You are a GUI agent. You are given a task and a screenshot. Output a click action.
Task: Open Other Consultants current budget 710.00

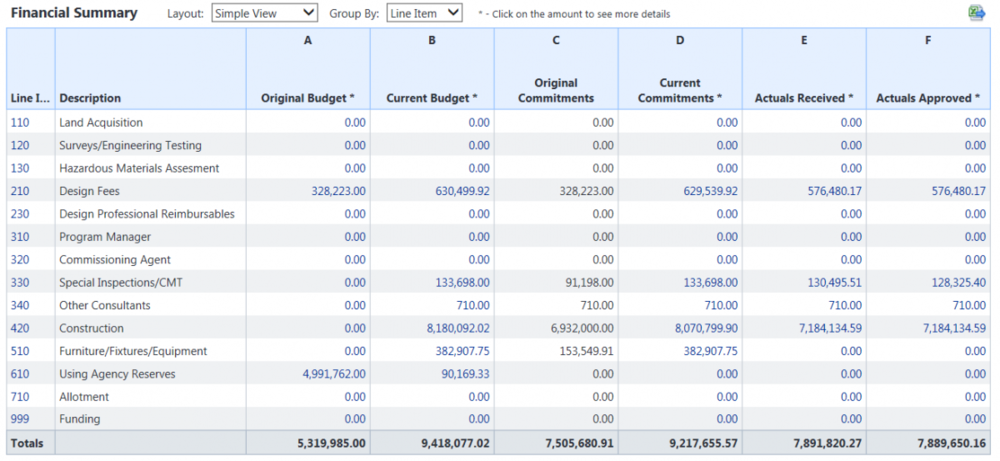pyautogui.click(x=473, y=305)
